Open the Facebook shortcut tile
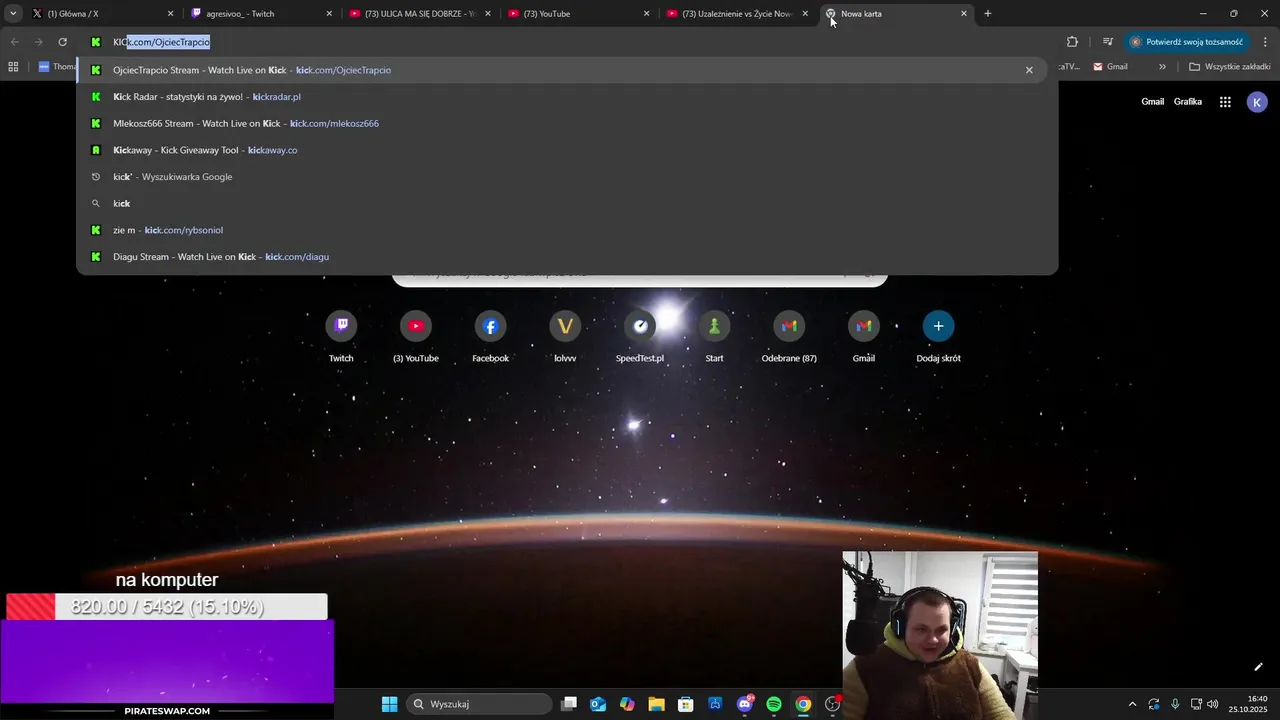 [490, 326]
